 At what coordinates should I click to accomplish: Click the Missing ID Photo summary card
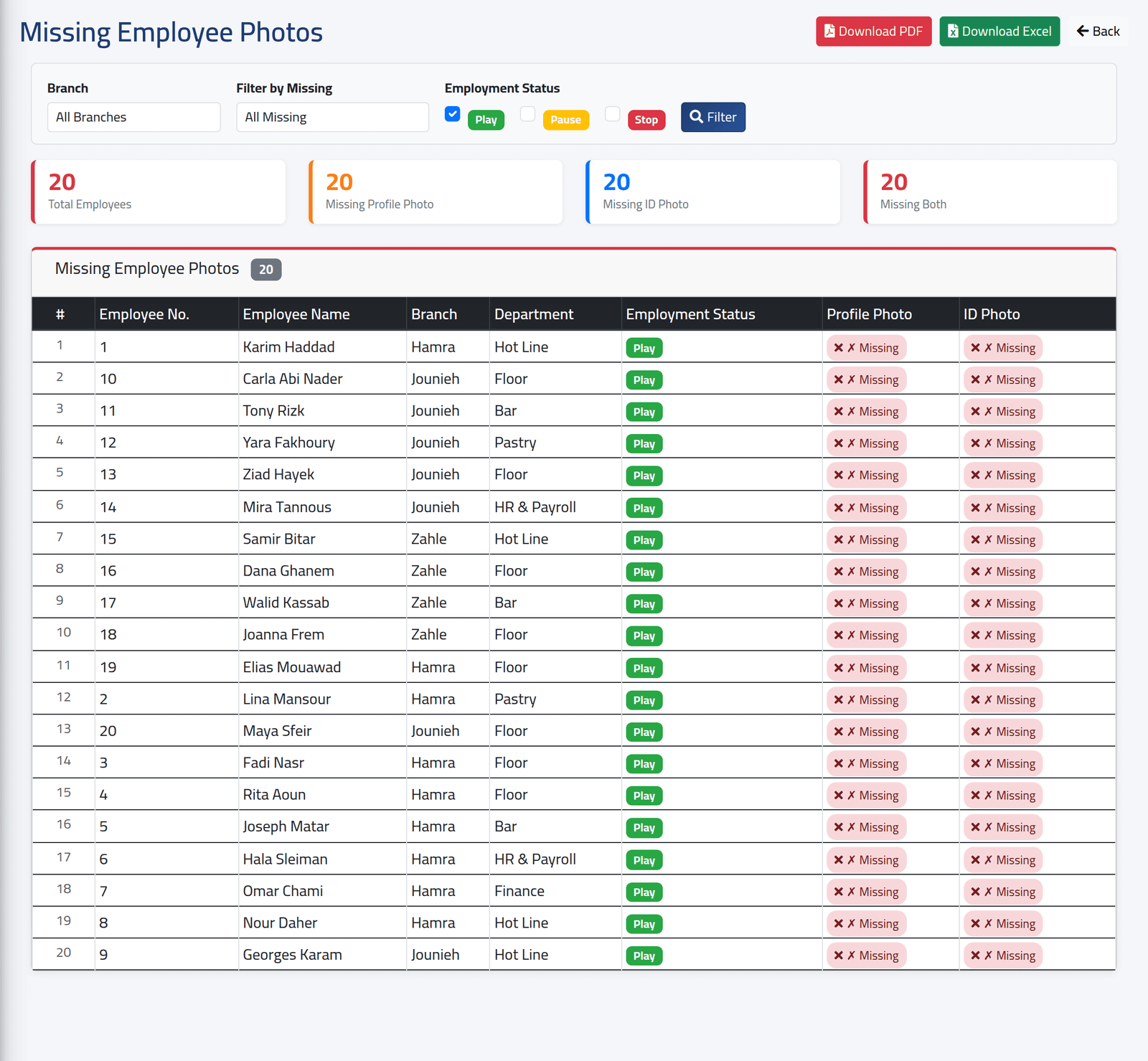coord(713,192)
